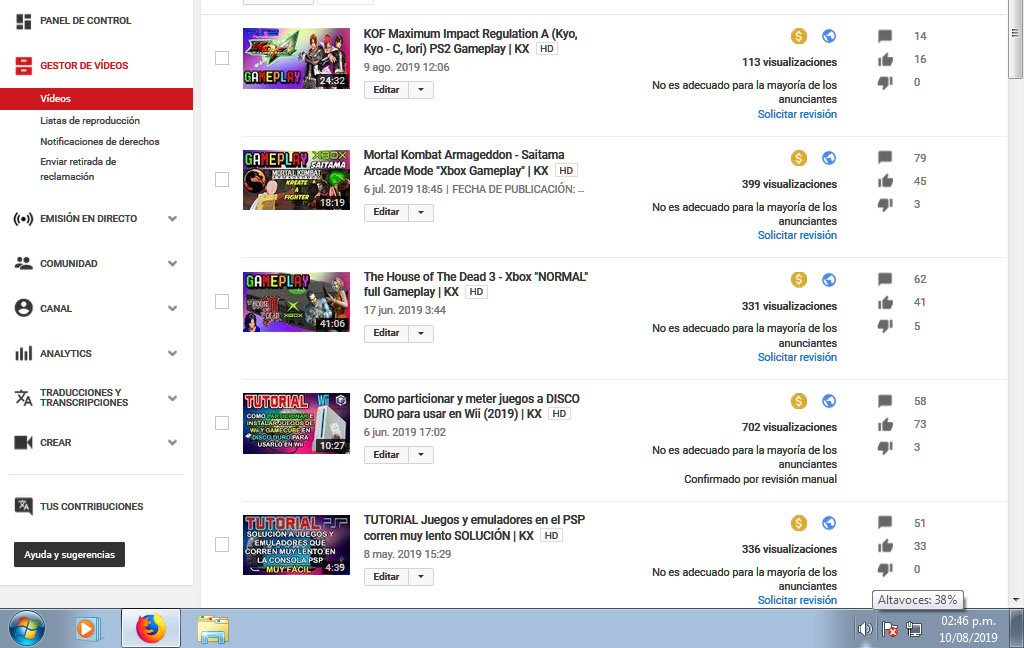
Task: Click monetization dollar icon for TUTORIAL PSP video
Action: 799,523
